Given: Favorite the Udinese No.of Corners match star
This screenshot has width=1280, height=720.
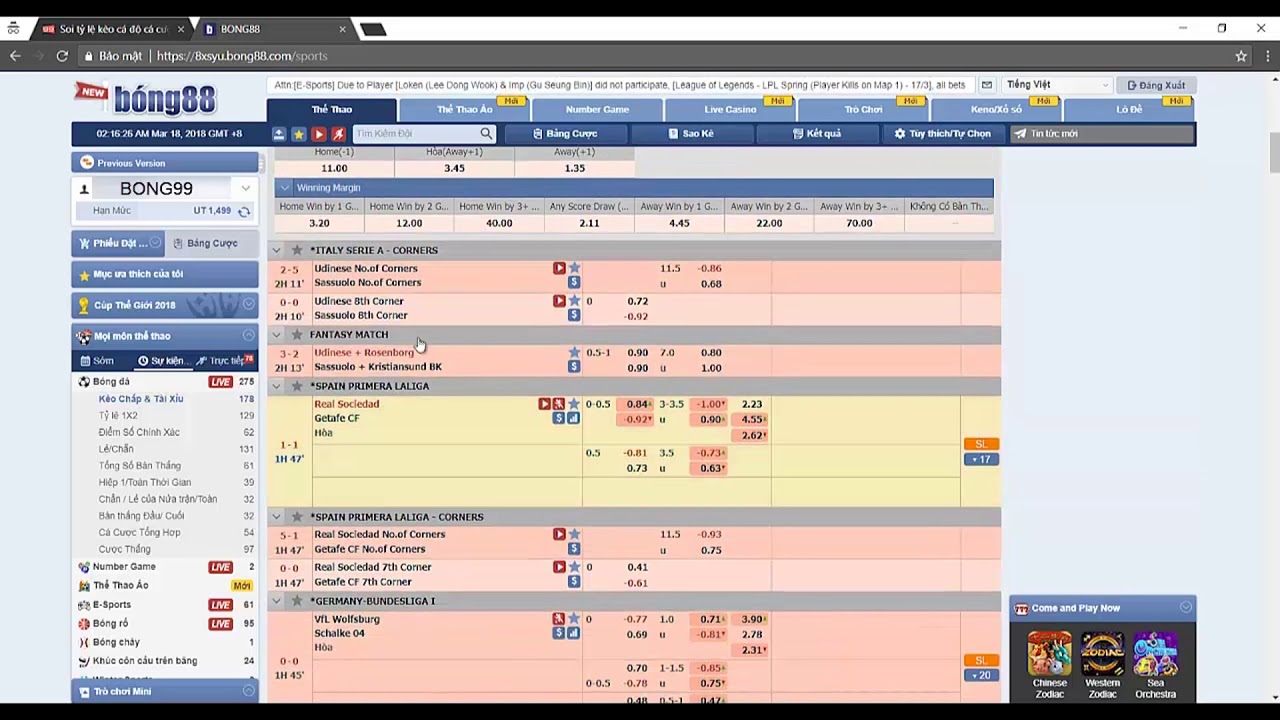Looking at the screenshot, I should coord(574,268).
